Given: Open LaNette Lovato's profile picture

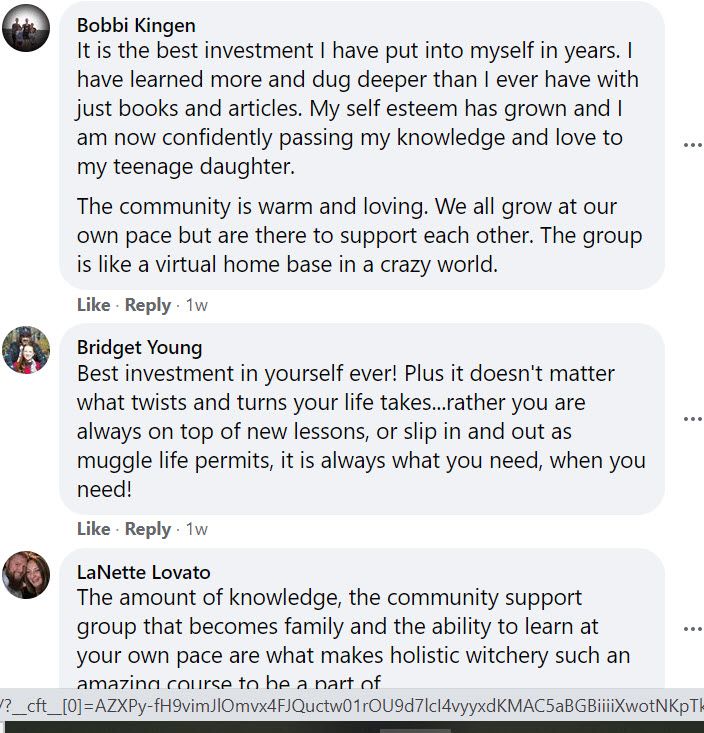Looking at the screenshot, I should coord(26,575).
